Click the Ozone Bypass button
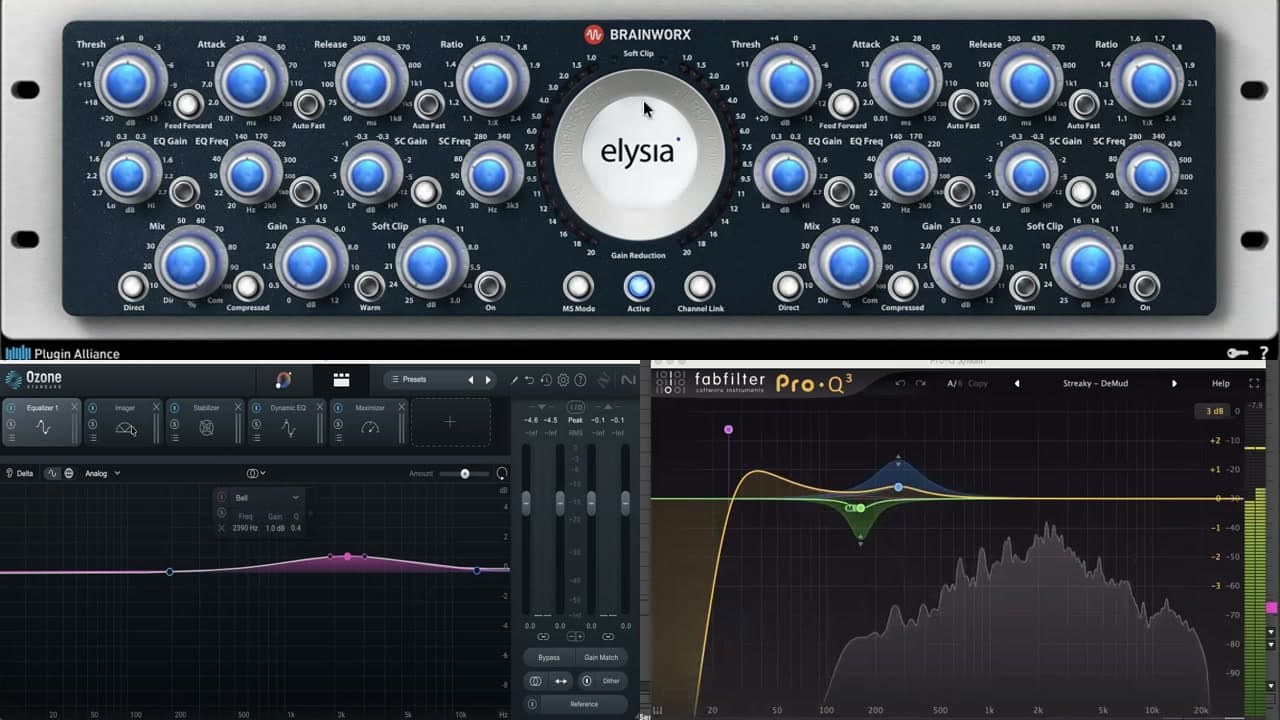Viewport: 1280px width, 720px height. tap(549, 657)
